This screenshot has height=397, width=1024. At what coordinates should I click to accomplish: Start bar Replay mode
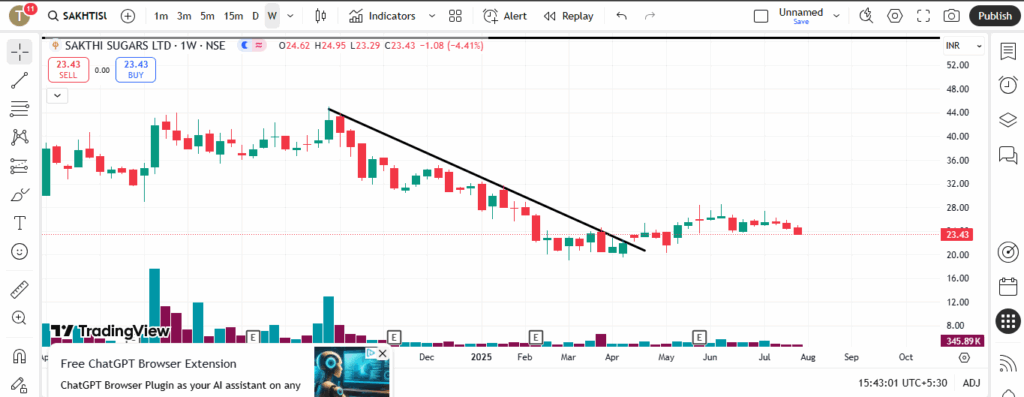(x=569, y=16)
